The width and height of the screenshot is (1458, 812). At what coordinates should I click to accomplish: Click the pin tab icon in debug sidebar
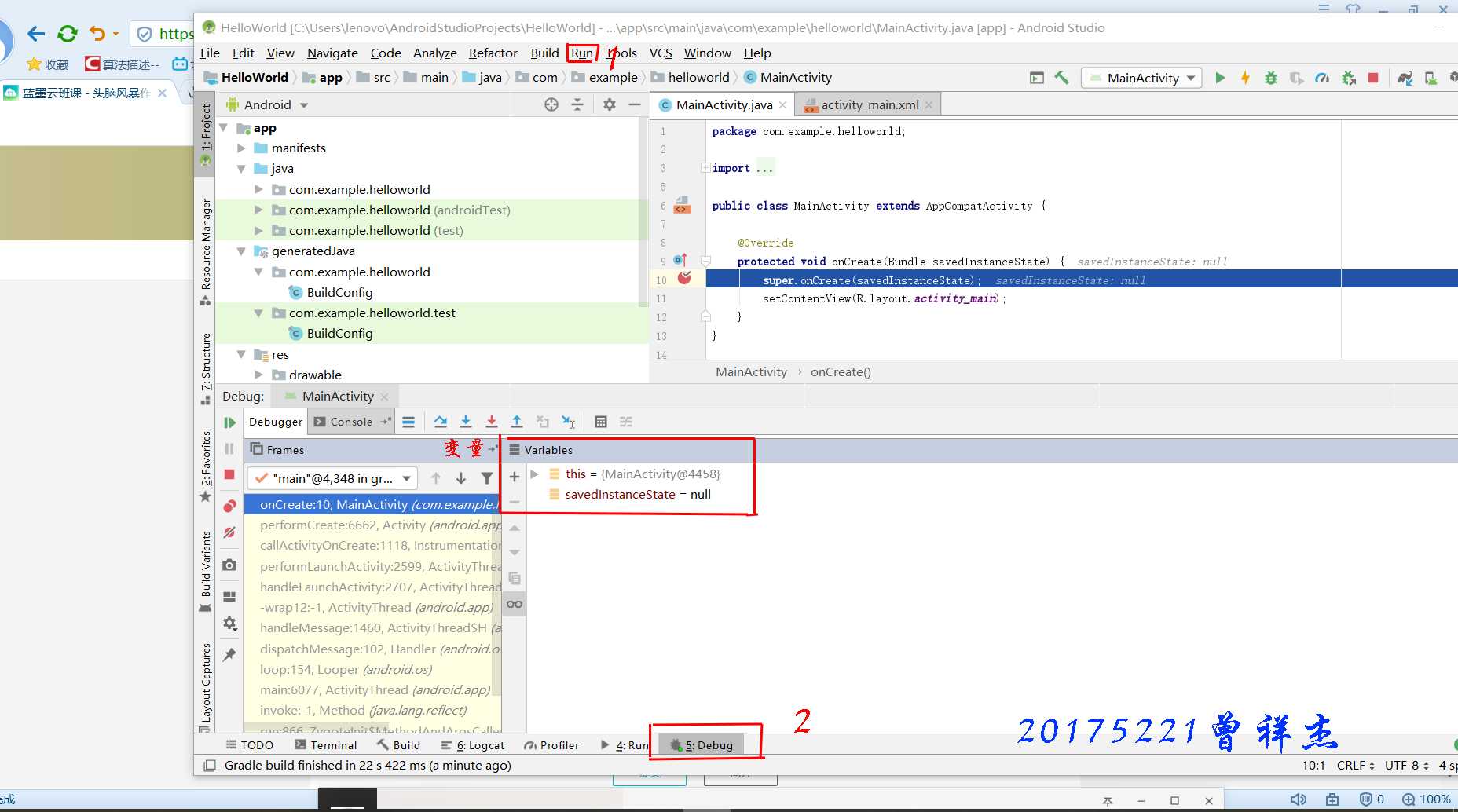click(229, 654)
